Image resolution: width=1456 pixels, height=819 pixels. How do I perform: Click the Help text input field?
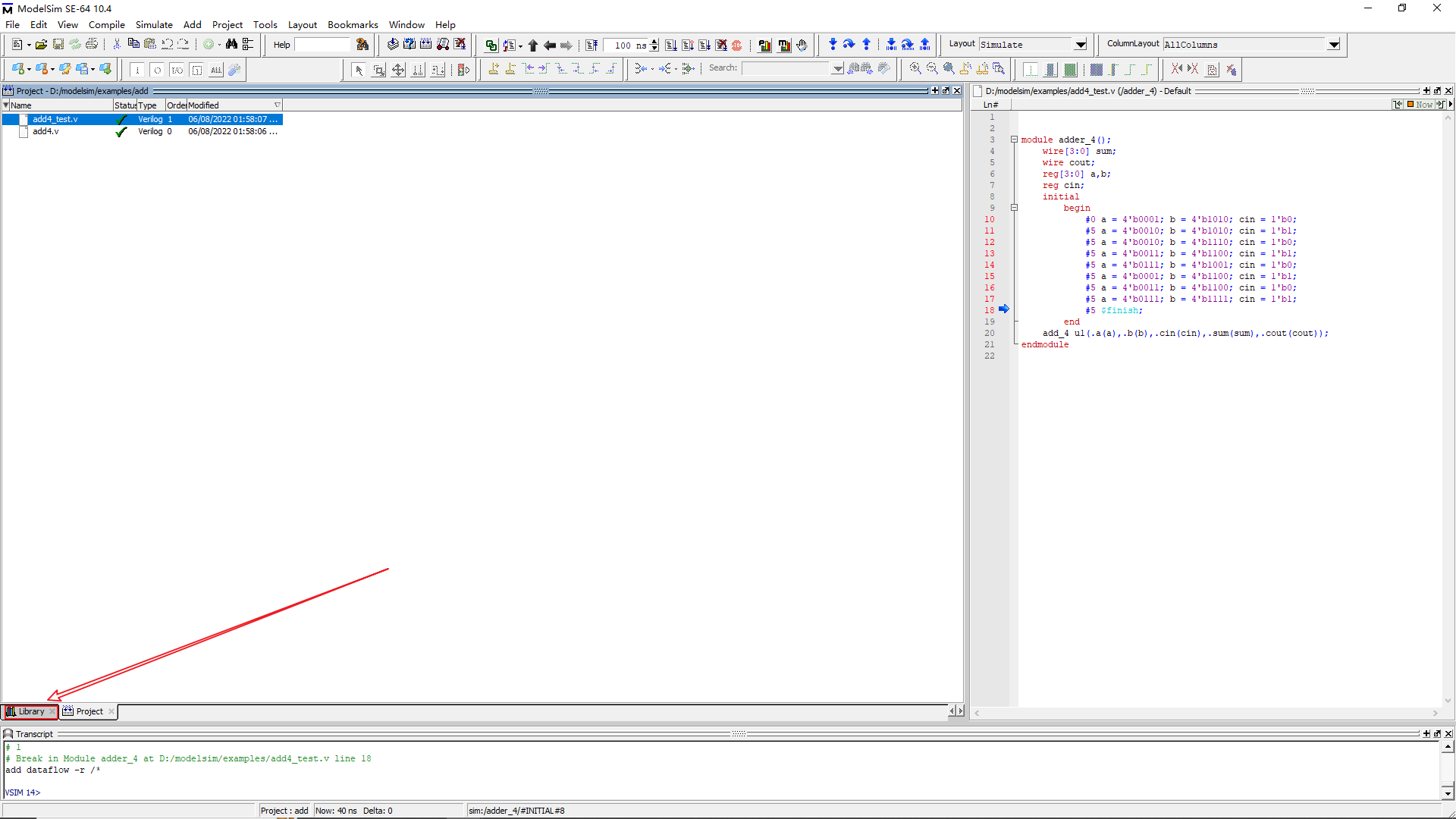tap(322, 45)
